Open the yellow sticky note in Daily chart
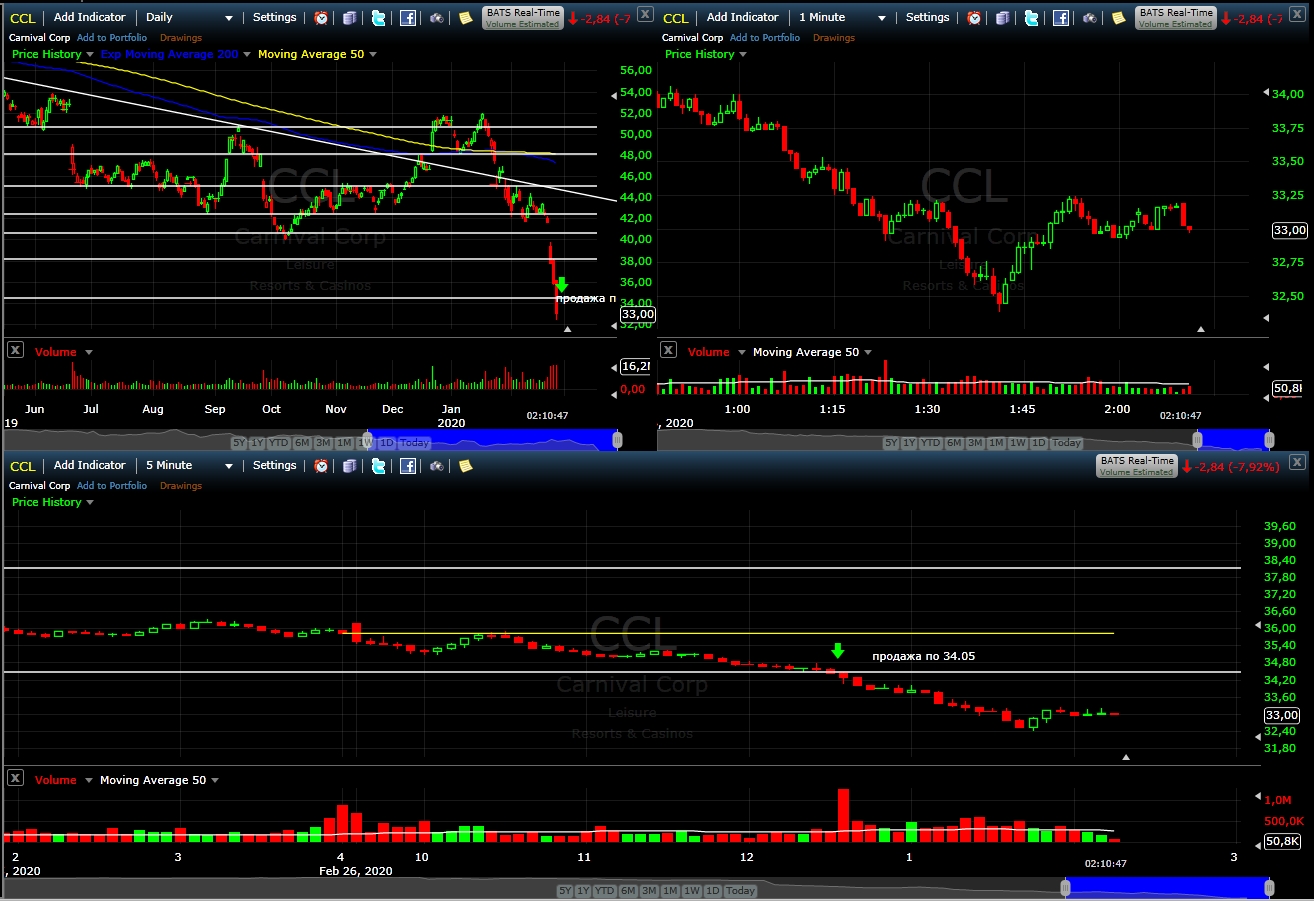Image resolution: width=1314 pixels, height=902 pixels. 465,18
